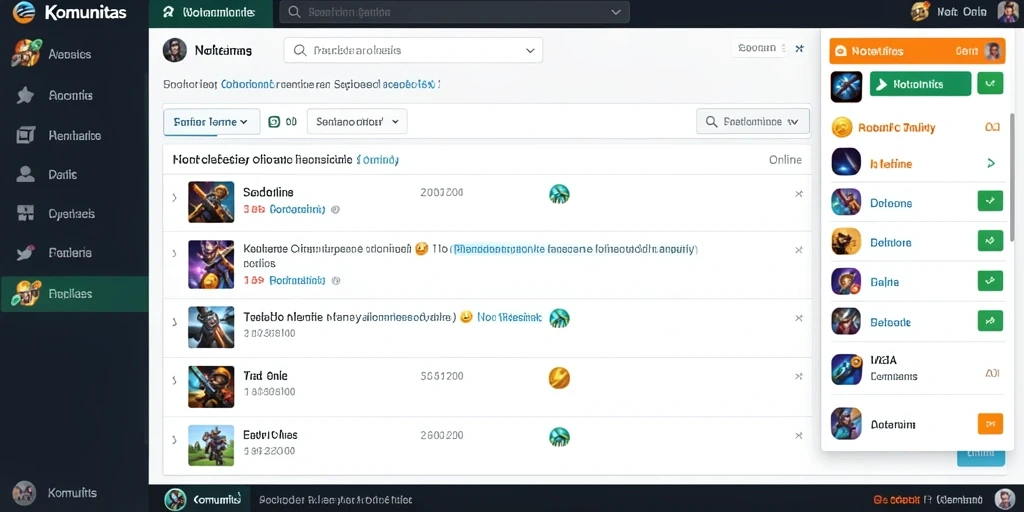Open the Dyerkaels sidebar icon
Viewport: 1024px width, 512px height.
tap(25, 213)
